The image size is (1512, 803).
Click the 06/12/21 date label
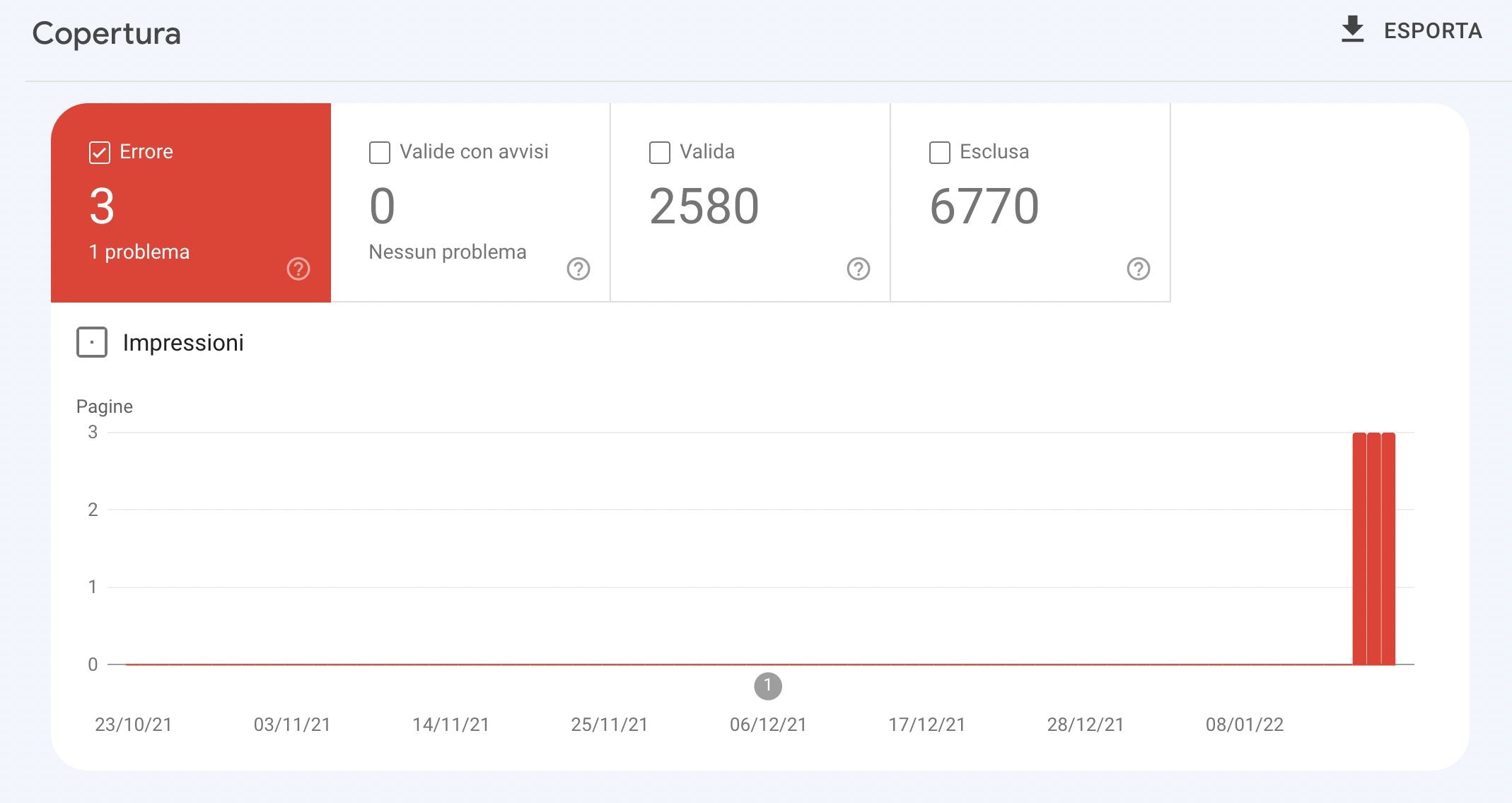click(768, 725)
